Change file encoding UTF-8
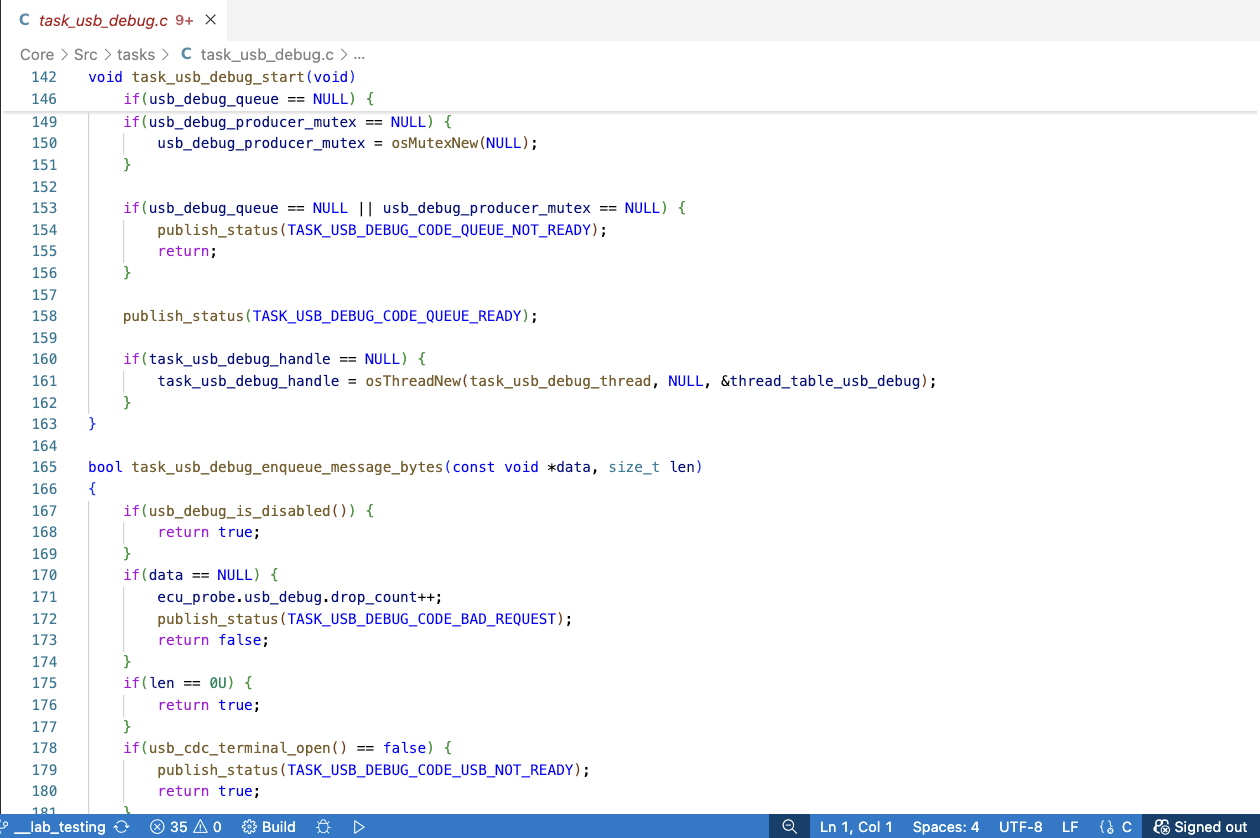The height and width of the screenshot is (838, 1260). coord(1021,827)
